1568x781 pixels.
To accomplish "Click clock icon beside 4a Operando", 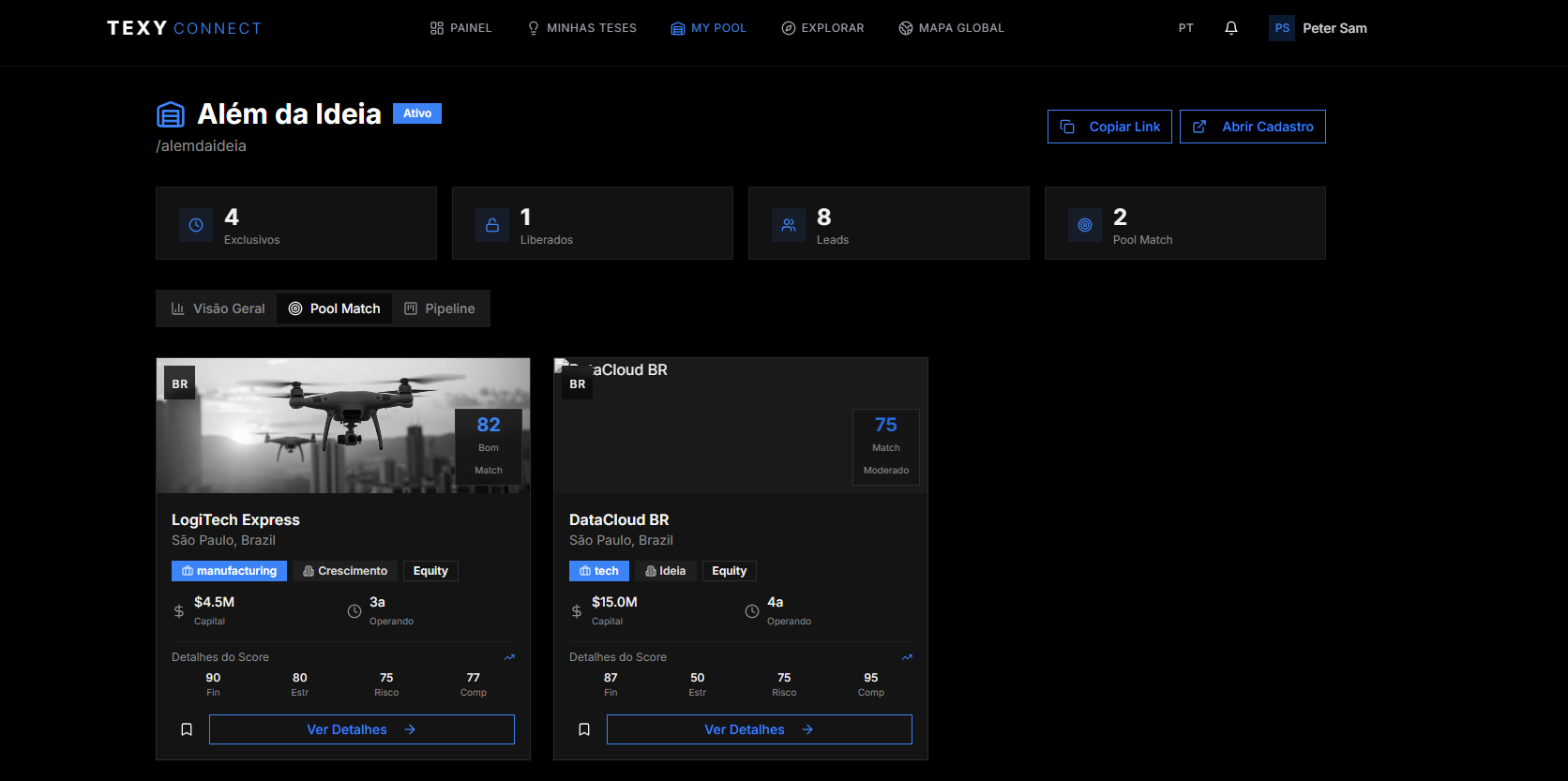I will coord(752,611).
